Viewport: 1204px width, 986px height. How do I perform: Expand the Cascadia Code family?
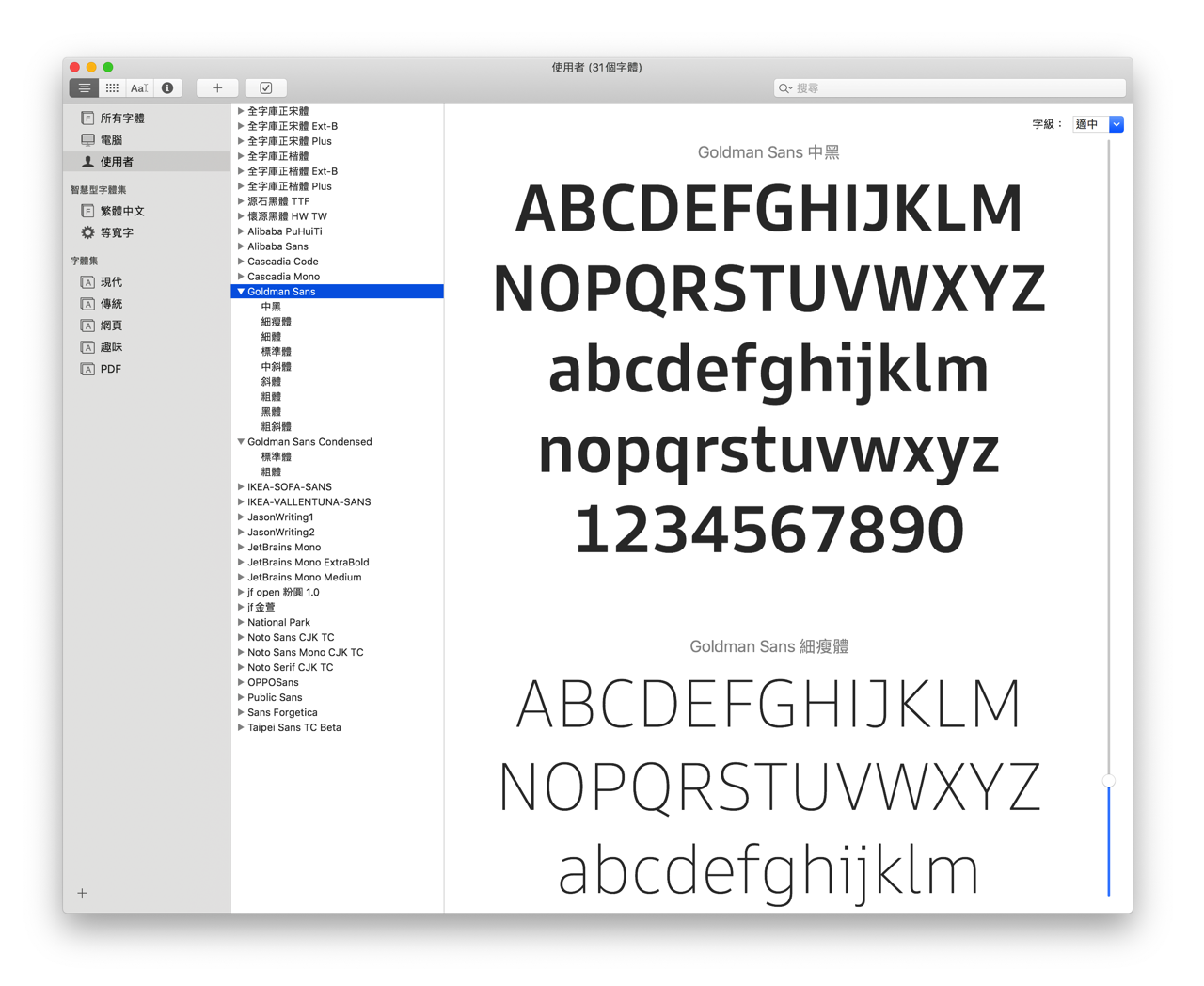[x=241, y=262]
